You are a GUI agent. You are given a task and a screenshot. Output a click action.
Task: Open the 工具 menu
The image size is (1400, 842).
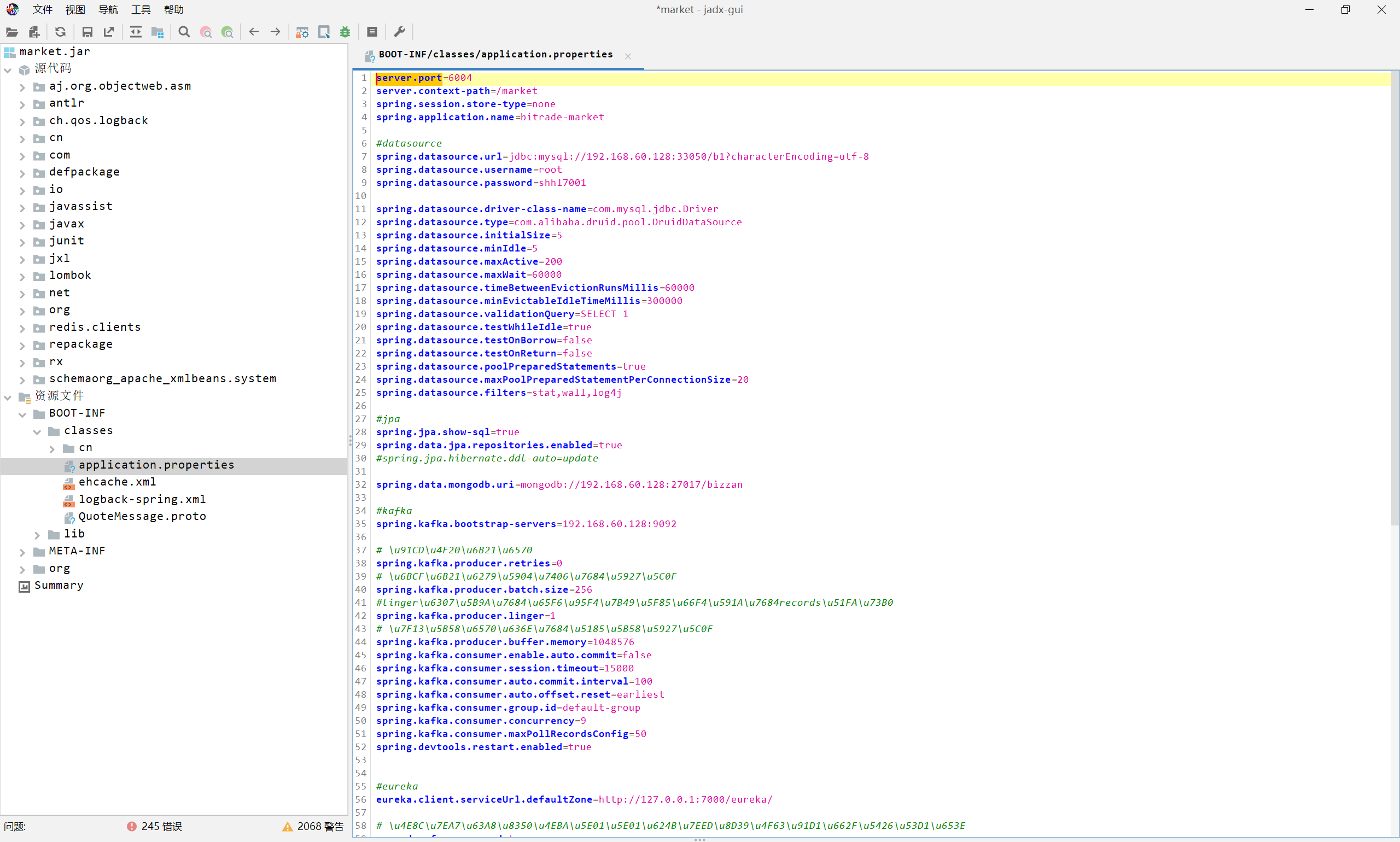(141, 10)
